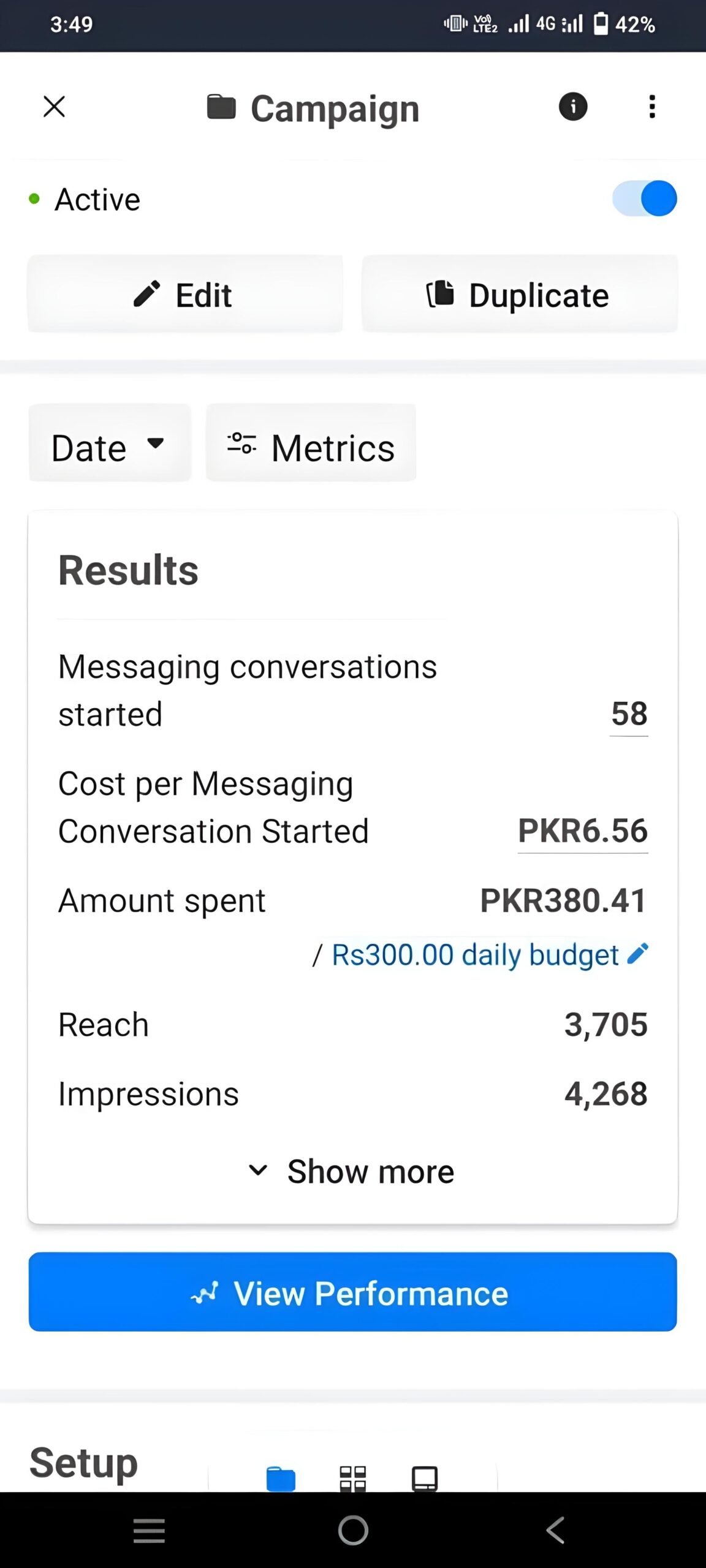Open View Performance
Screen dimensions: 706x1568
tap(352, 1293)
